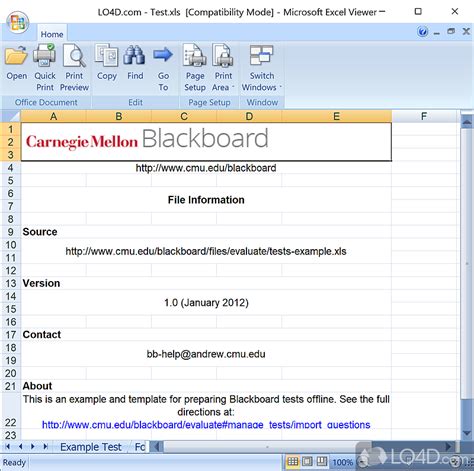Screen dimensions: 474x471
Task: Go to the next sheet tab
Action: pyautogui.click(x=33, y=447)
